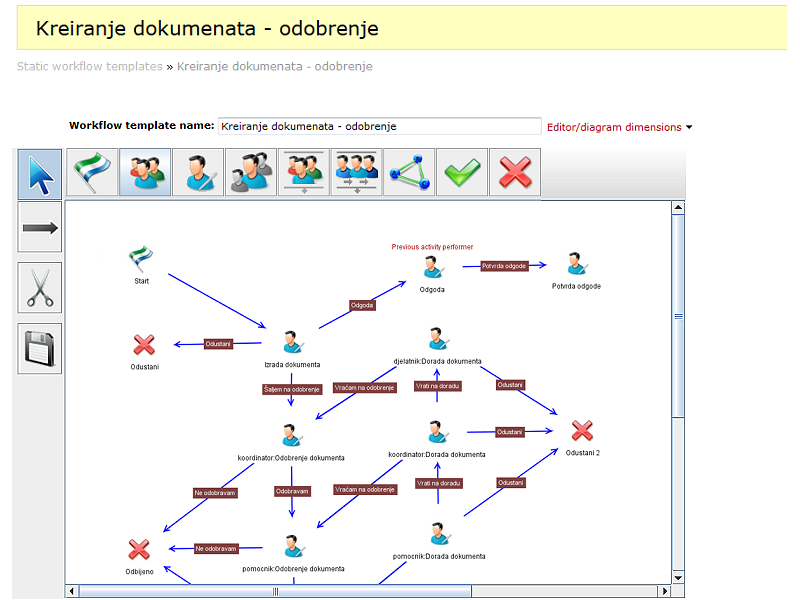
Task: Click the vertical scrollbar down arrow
Action: coord(678,578)
